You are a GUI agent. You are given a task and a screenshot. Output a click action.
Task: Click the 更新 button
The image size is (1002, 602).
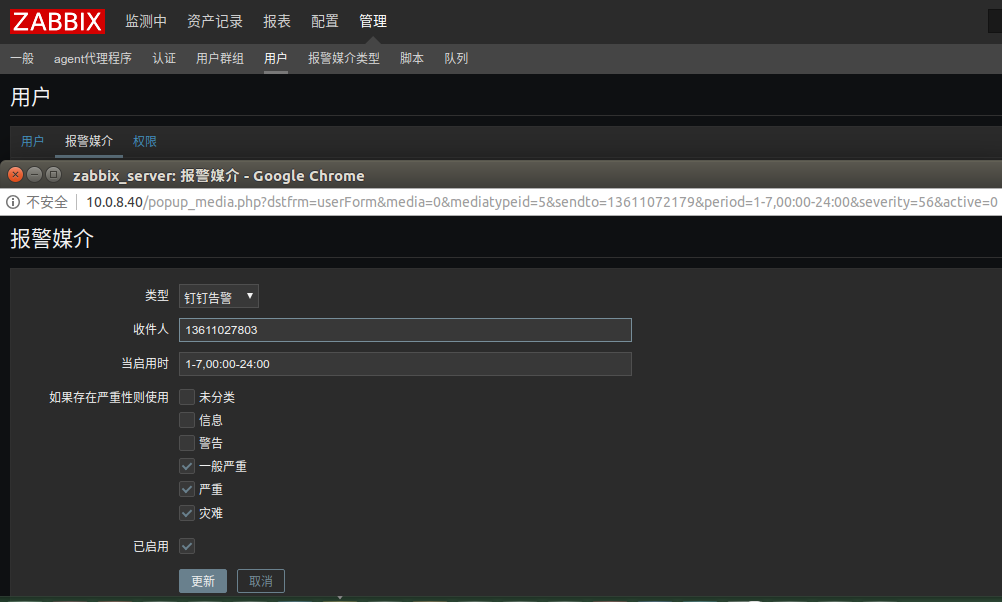pos(203,581)
